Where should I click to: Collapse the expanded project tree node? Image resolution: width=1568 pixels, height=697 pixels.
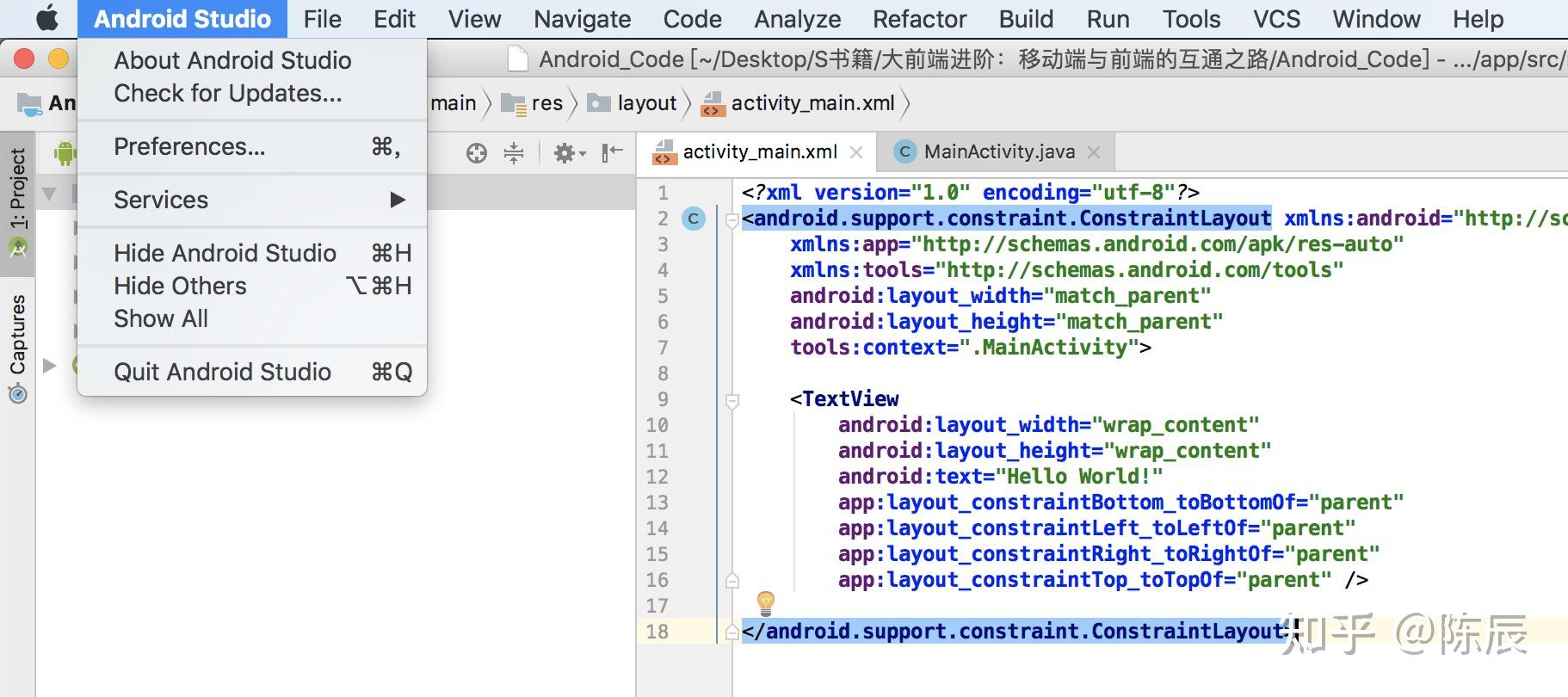(50, 194)
